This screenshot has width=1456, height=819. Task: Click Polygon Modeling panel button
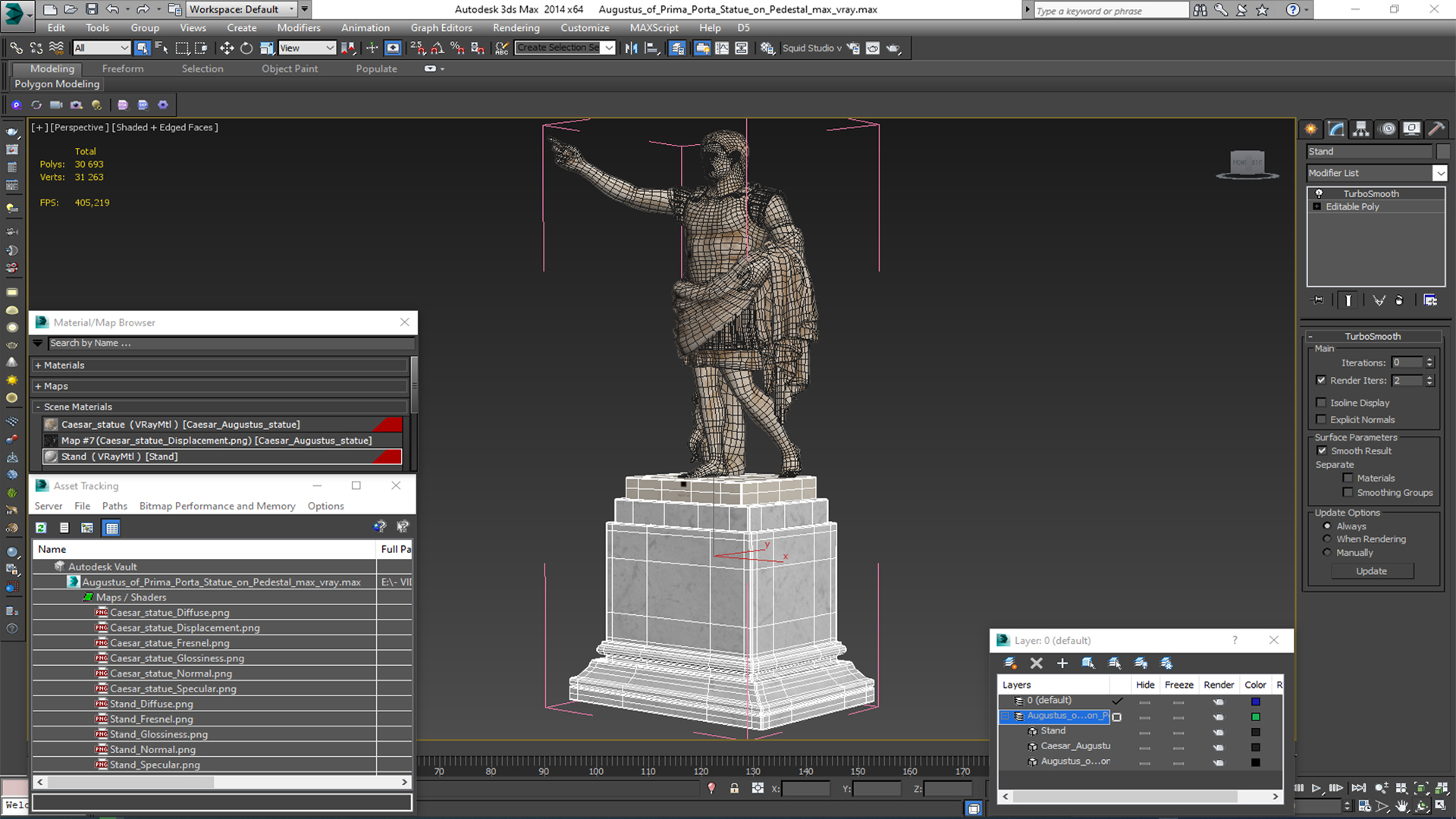[x=57, y=84]
